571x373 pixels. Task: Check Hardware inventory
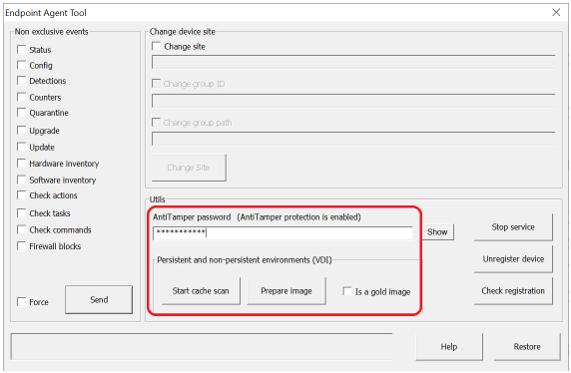click(21, 163)
